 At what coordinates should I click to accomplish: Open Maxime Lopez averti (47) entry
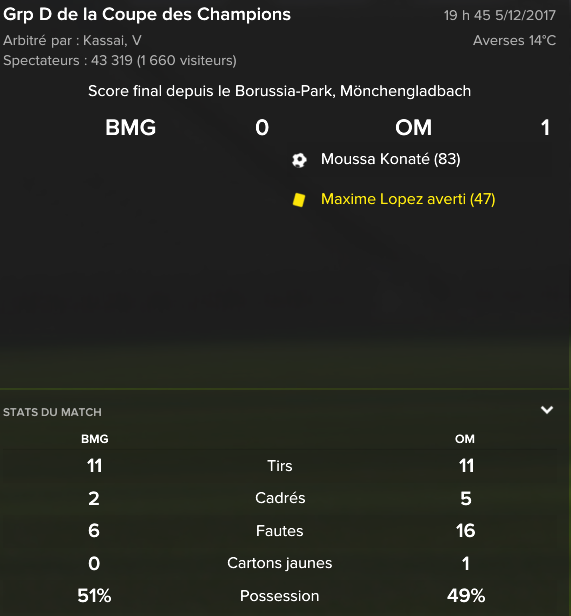point(408,199)
